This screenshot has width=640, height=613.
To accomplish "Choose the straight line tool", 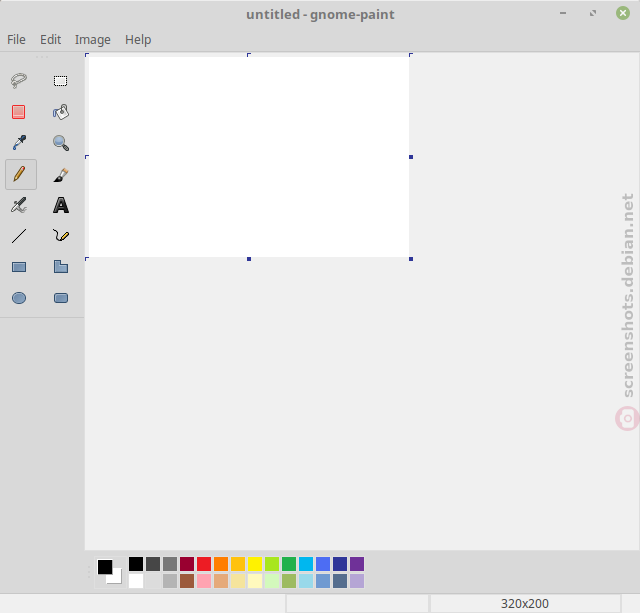I will coord(19,236).
